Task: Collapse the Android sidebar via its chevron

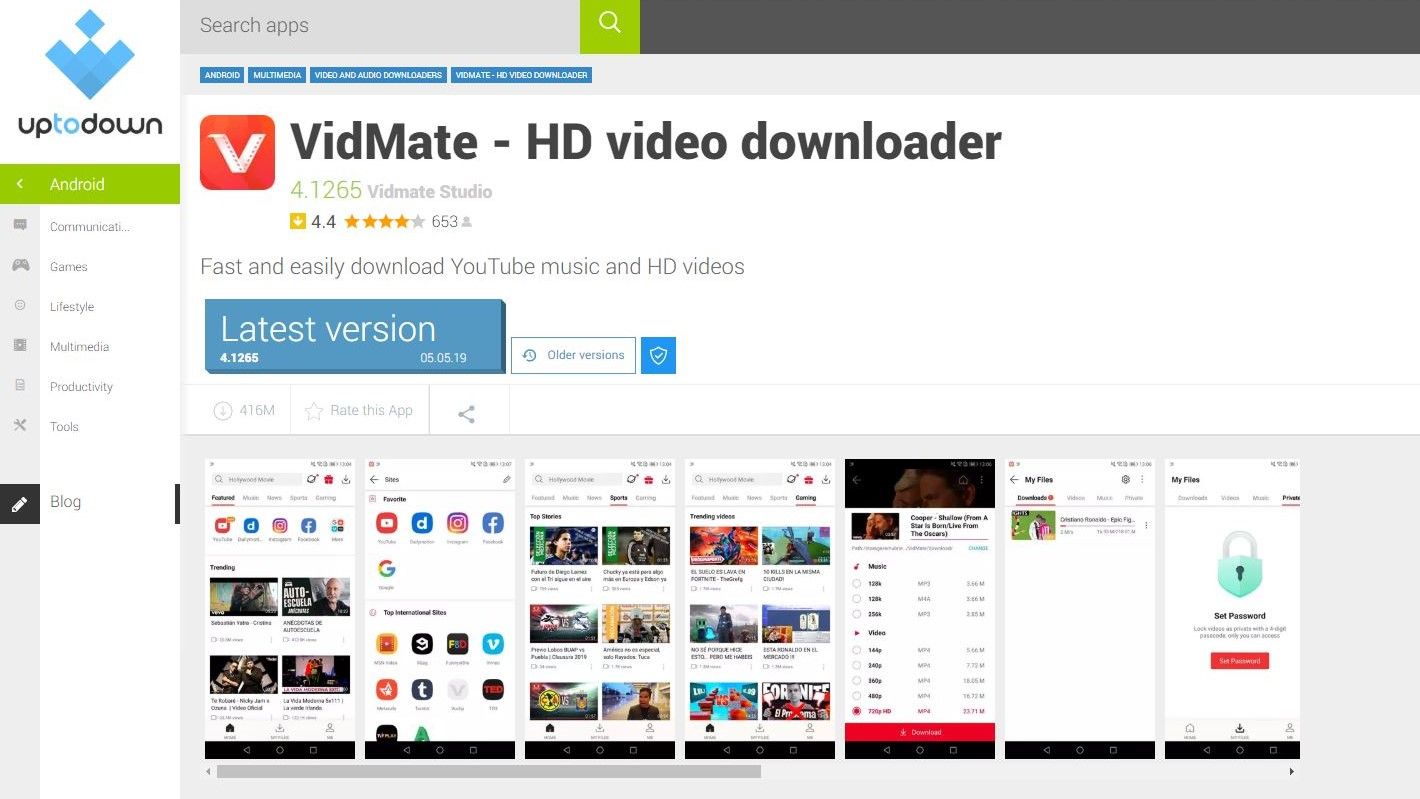Action: coord(22,184)
